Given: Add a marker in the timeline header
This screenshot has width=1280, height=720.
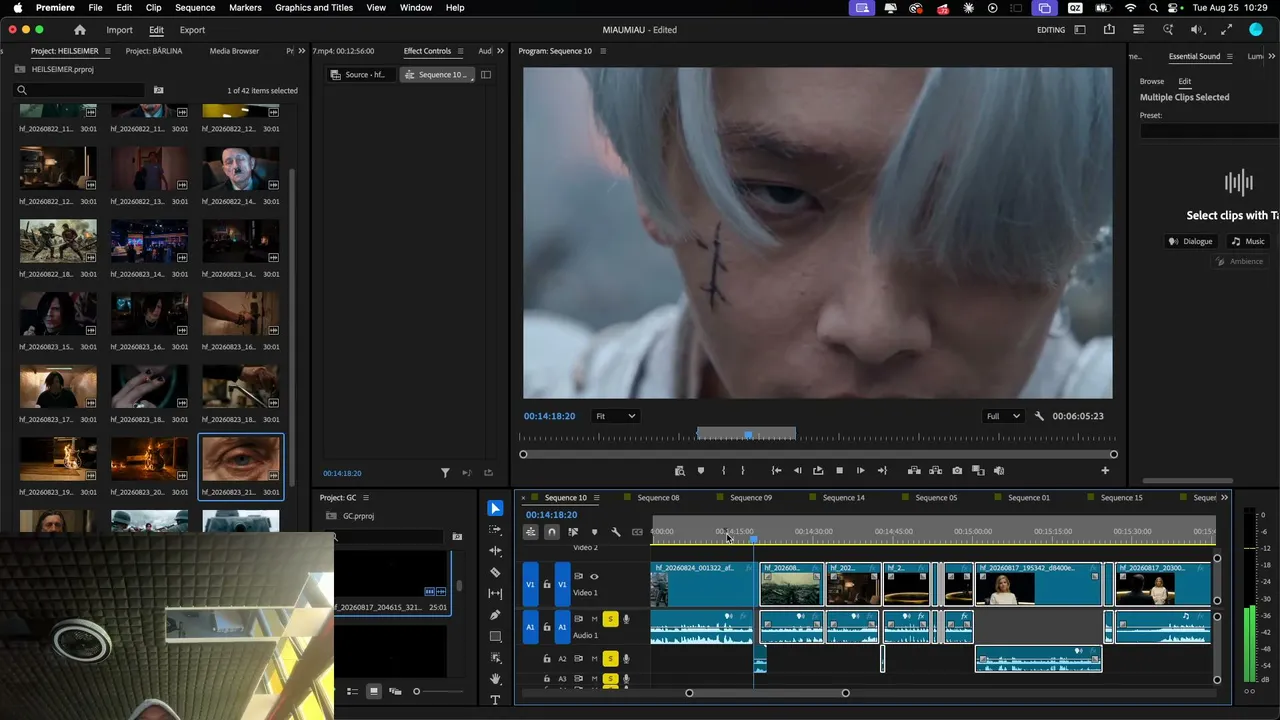Looking at the screenshot, I should pyautogui.click(x=594, y=532).
